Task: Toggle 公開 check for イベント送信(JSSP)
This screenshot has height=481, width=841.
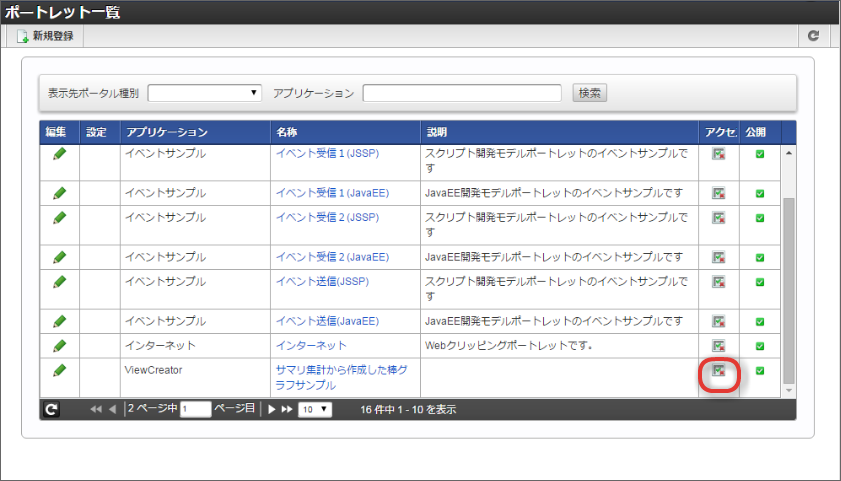Action: click(760, 282)
